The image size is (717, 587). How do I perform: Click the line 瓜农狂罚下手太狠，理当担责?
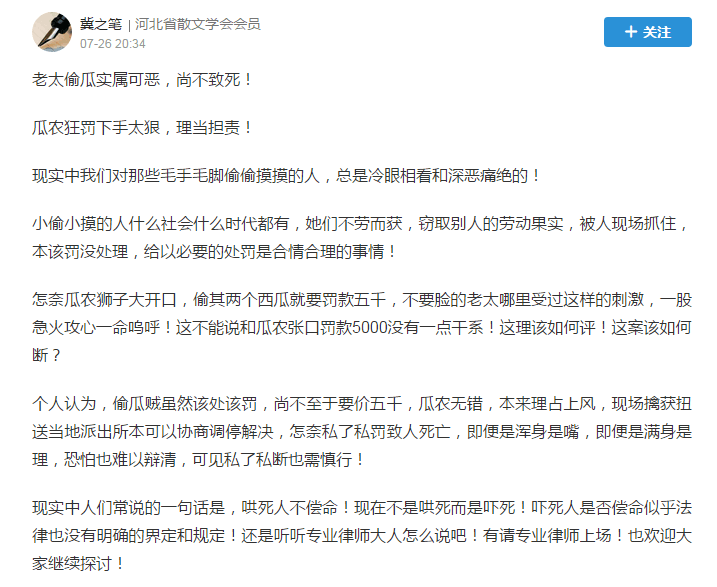[143, 128]
